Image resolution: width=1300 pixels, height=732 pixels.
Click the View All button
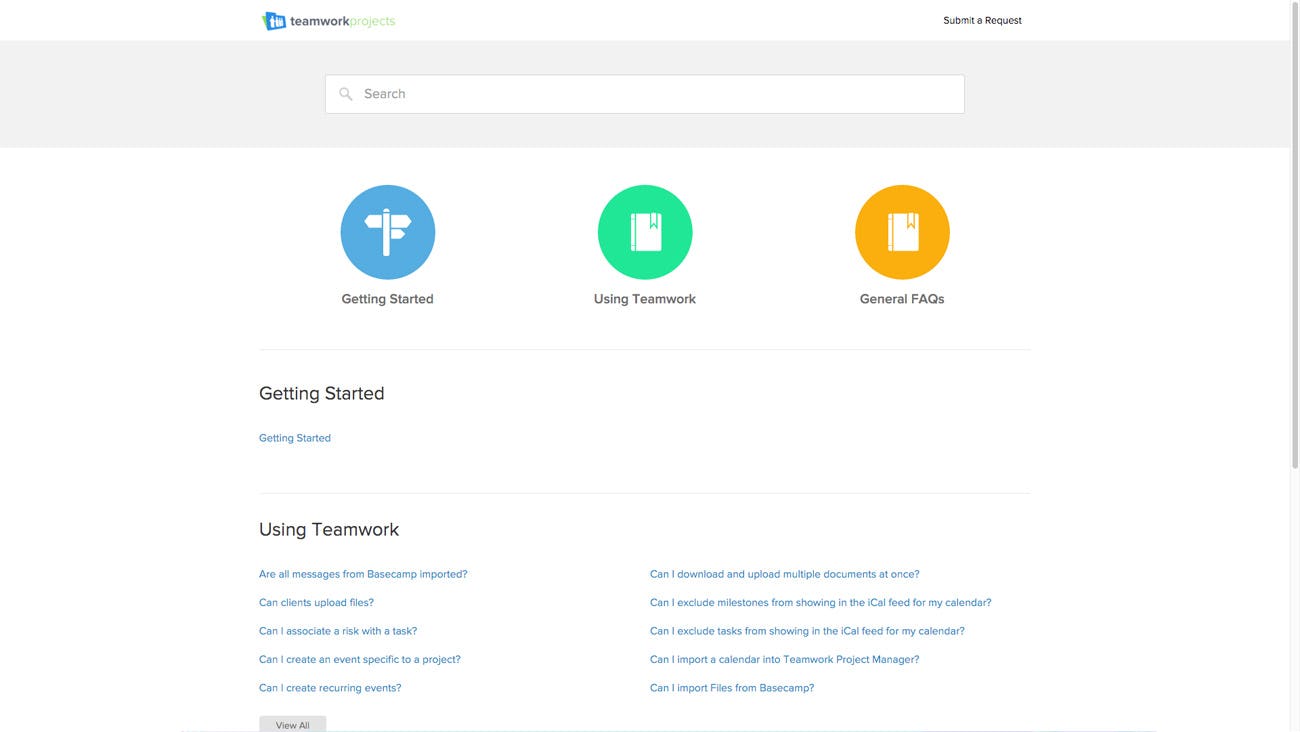pyautogui.click(x=293, y=725)
